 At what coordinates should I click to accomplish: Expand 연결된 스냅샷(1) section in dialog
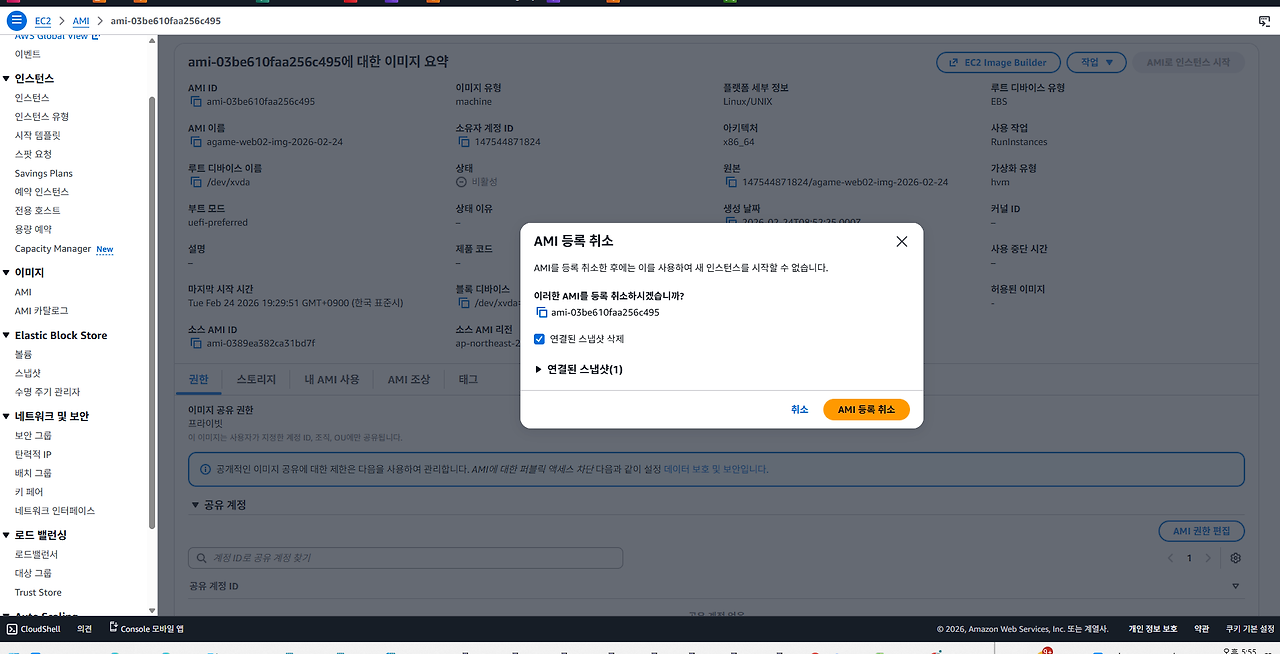[x=579, y=370]
